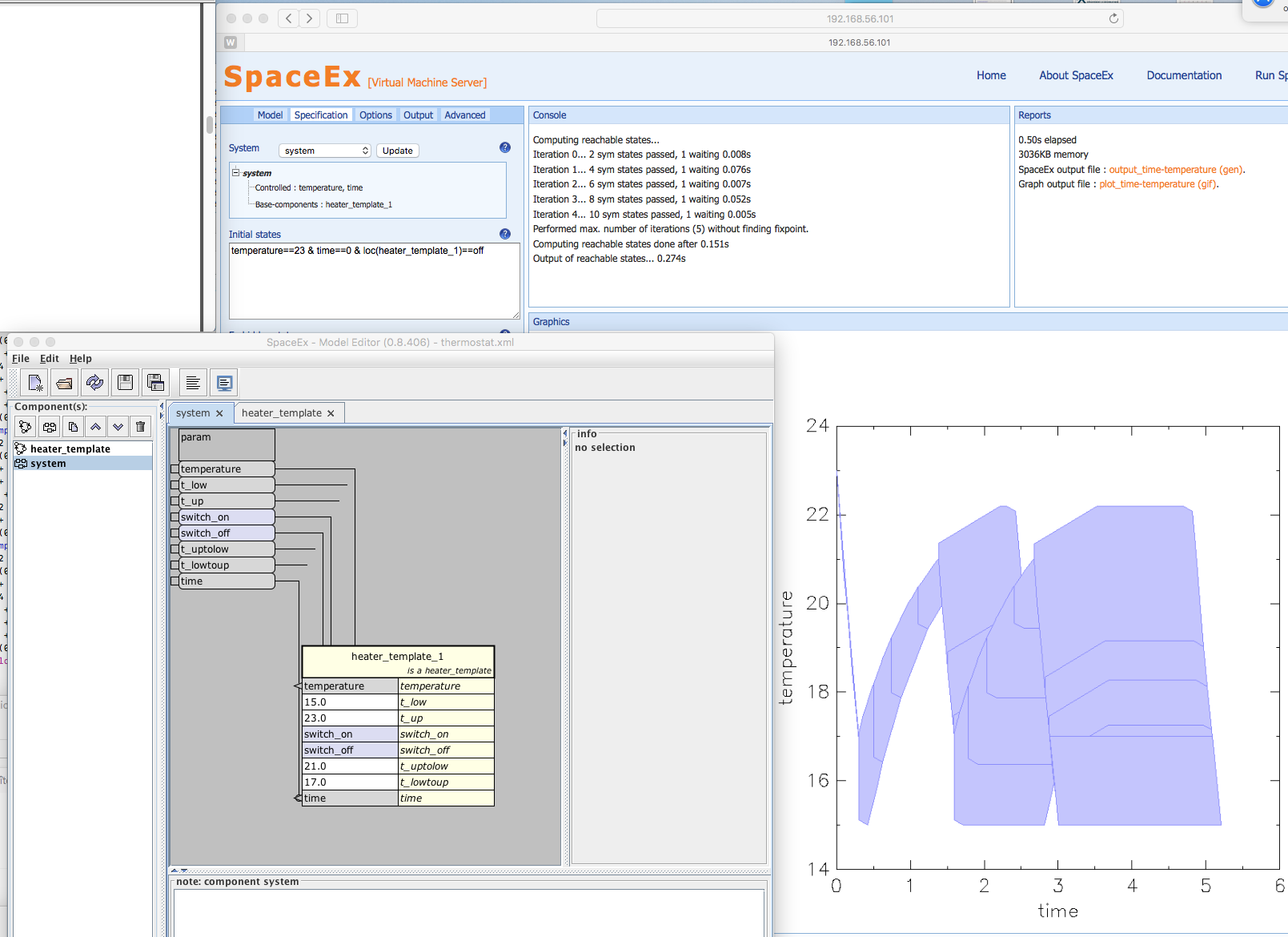This screenshot has width=1288, height=937.
Task: Open a model file via folder icon
Action: click(x=65, y=383)
